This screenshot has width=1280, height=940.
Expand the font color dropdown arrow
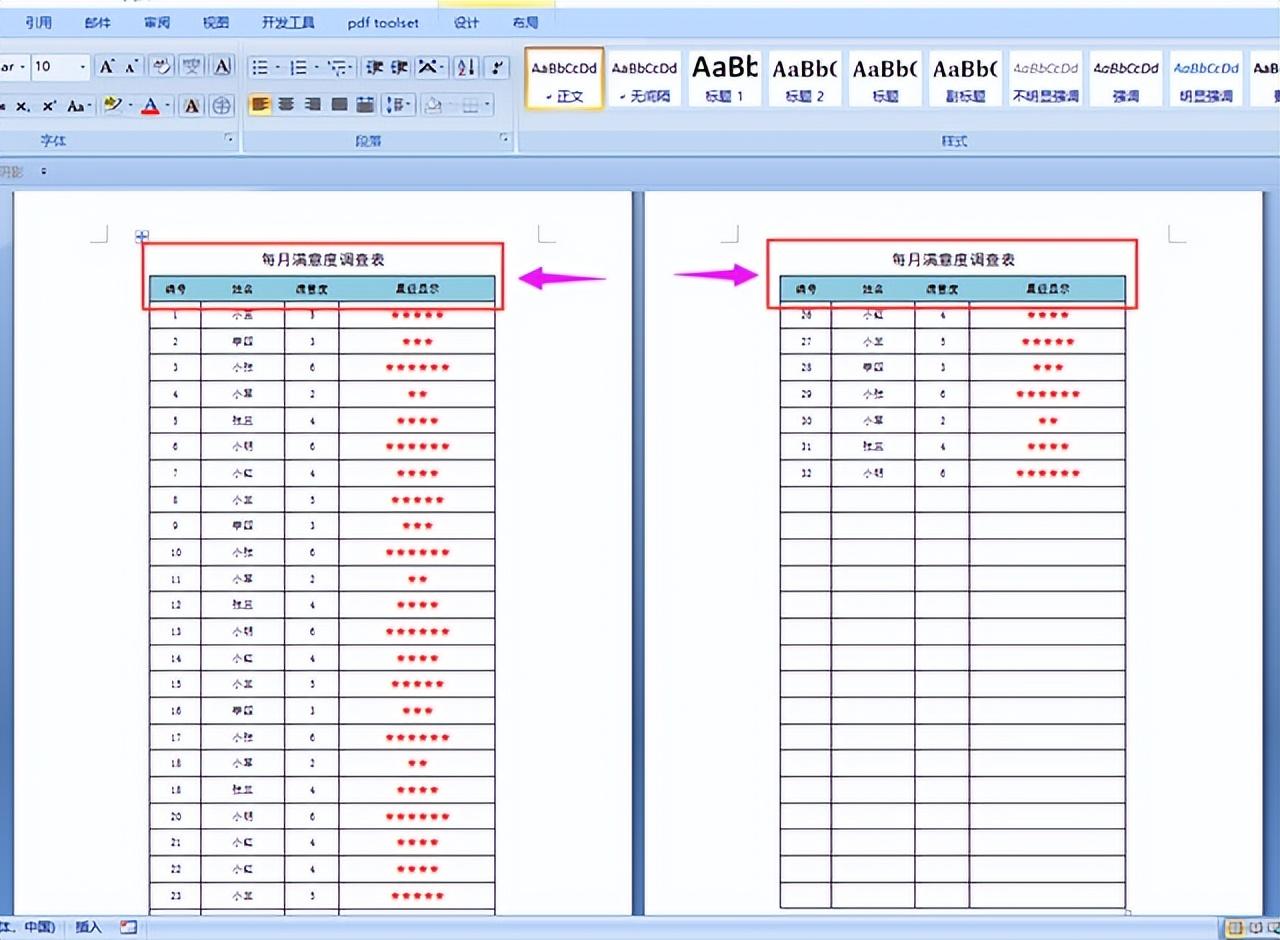[167, 106]
